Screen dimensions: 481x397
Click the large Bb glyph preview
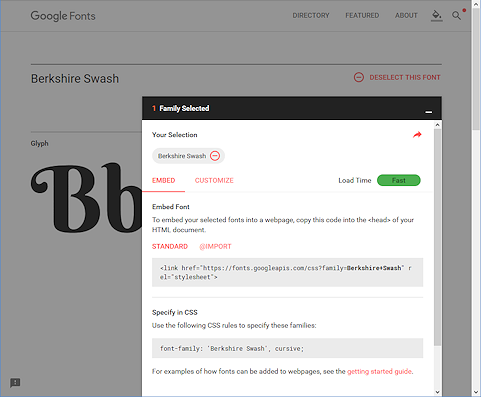click(x=87, y=198)
